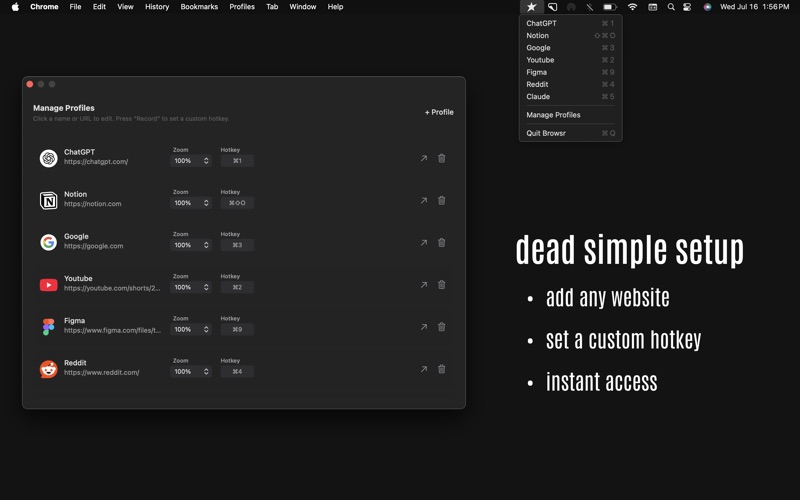
Task: Edit the https://notion.com URL
Action: coord(92,204)
